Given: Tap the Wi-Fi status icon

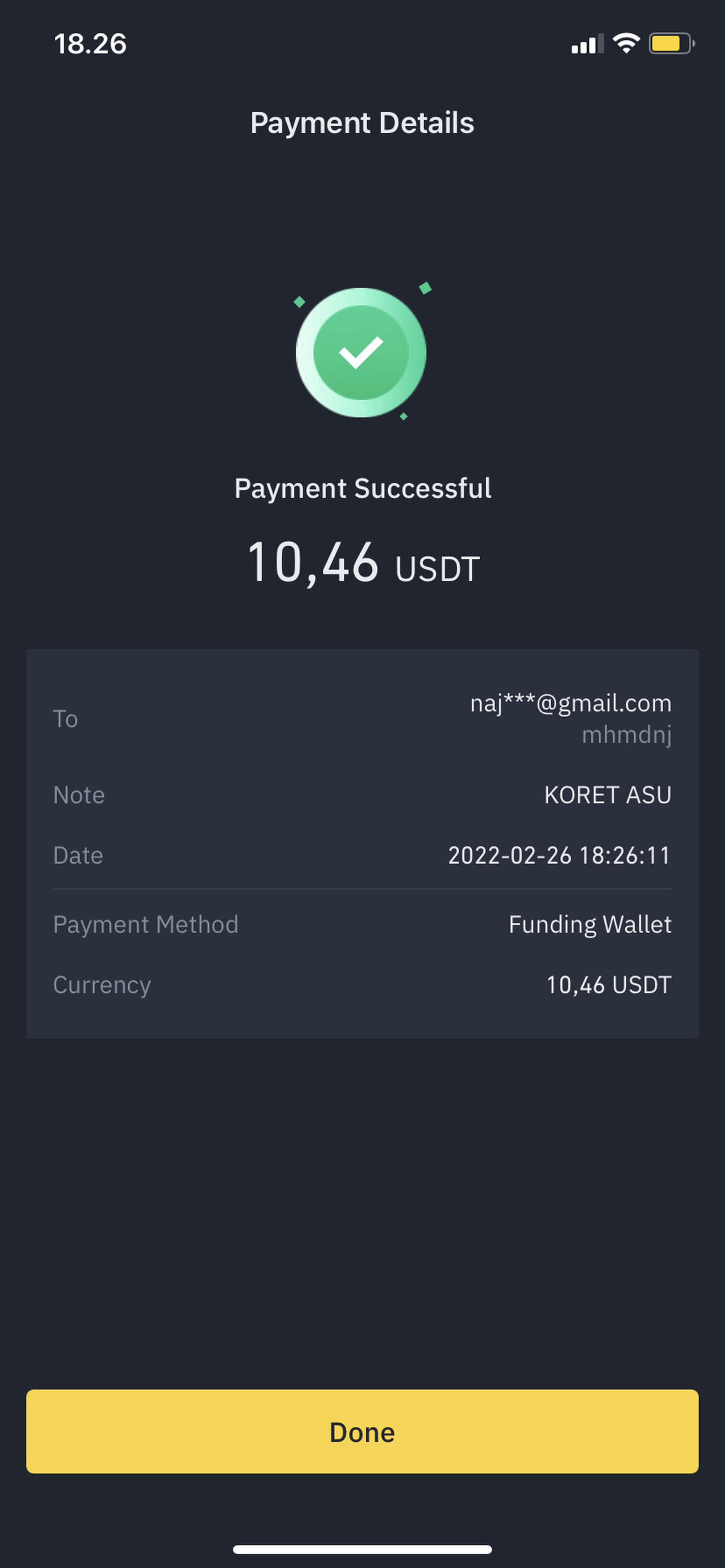Looking at the screenshot, I should (x=626, y=43).
